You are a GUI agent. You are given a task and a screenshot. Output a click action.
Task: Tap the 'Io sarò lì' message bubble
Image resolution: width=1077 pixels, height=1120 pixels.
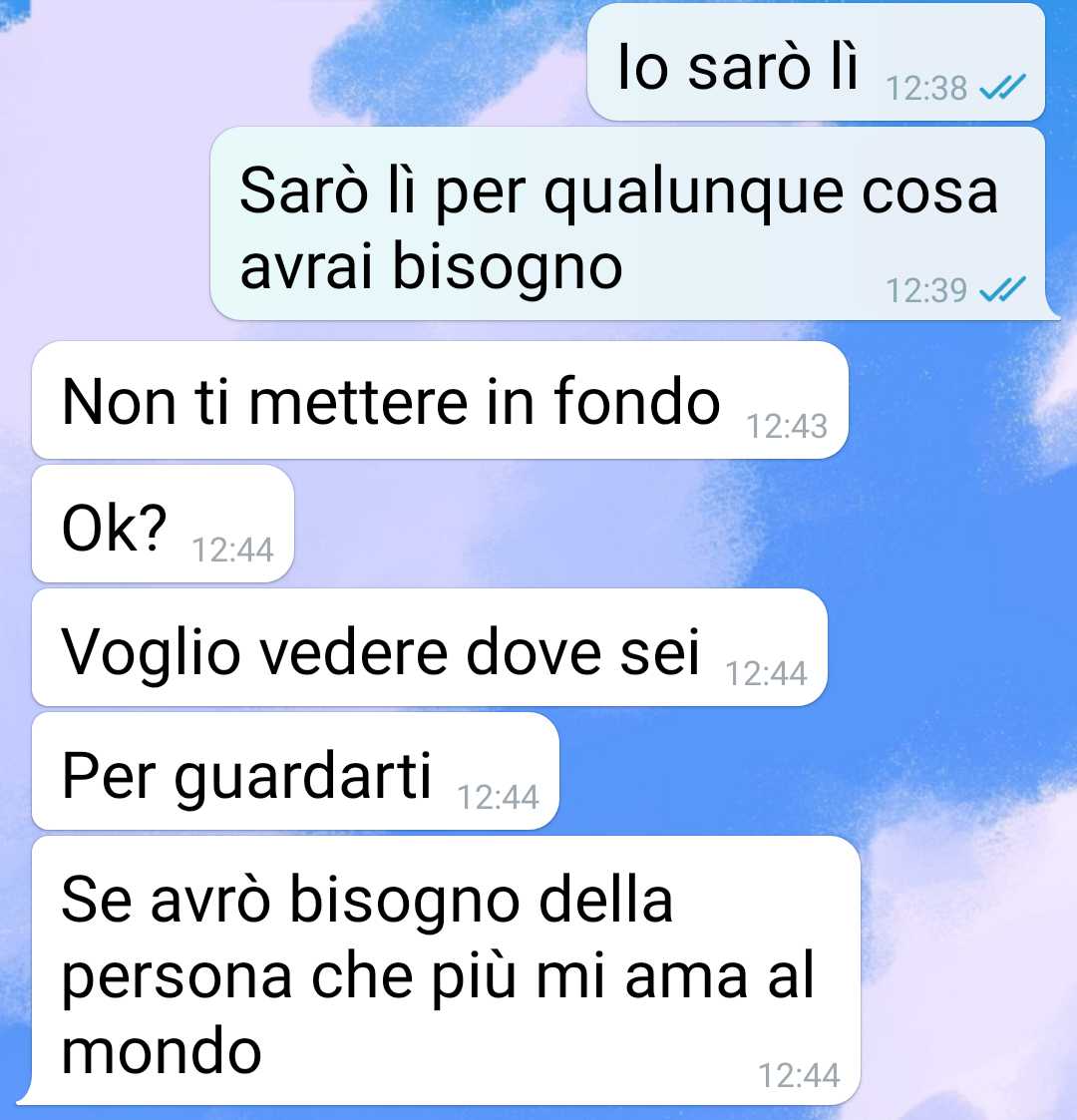tap(816, 62)
